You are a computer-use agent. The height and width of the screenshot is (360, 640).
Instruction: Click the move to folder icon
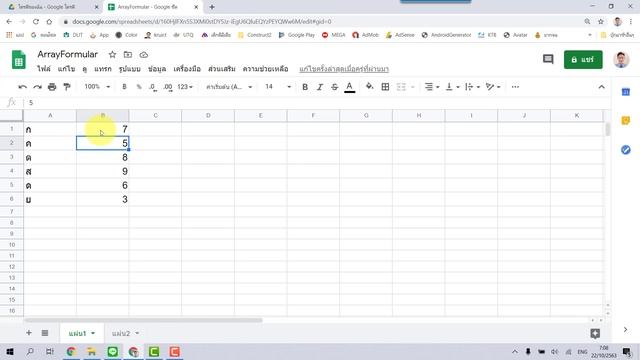point(128,54)
